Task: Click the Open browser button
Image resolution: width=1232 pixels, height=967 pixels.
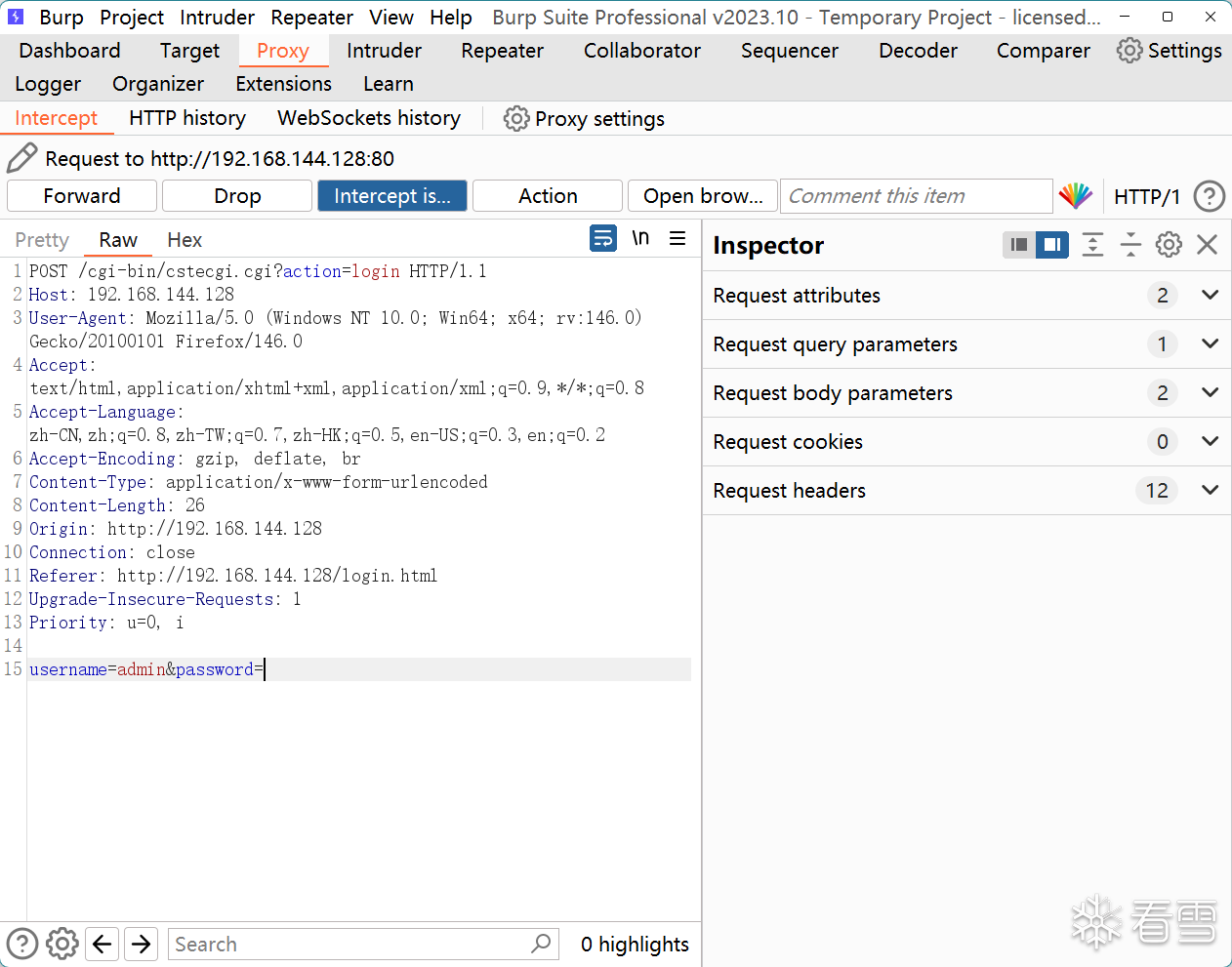Action: click(x=703, y=196)
